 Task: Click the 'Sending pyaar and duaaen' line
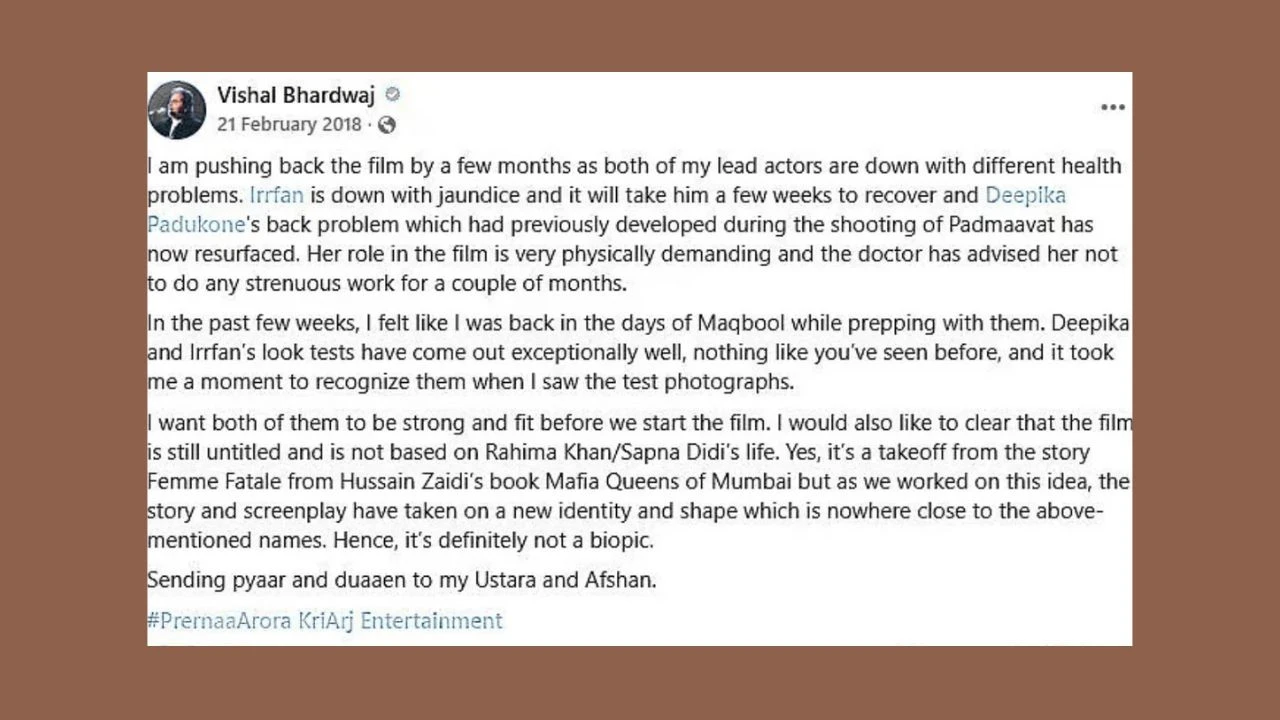(x=402, y=580)
